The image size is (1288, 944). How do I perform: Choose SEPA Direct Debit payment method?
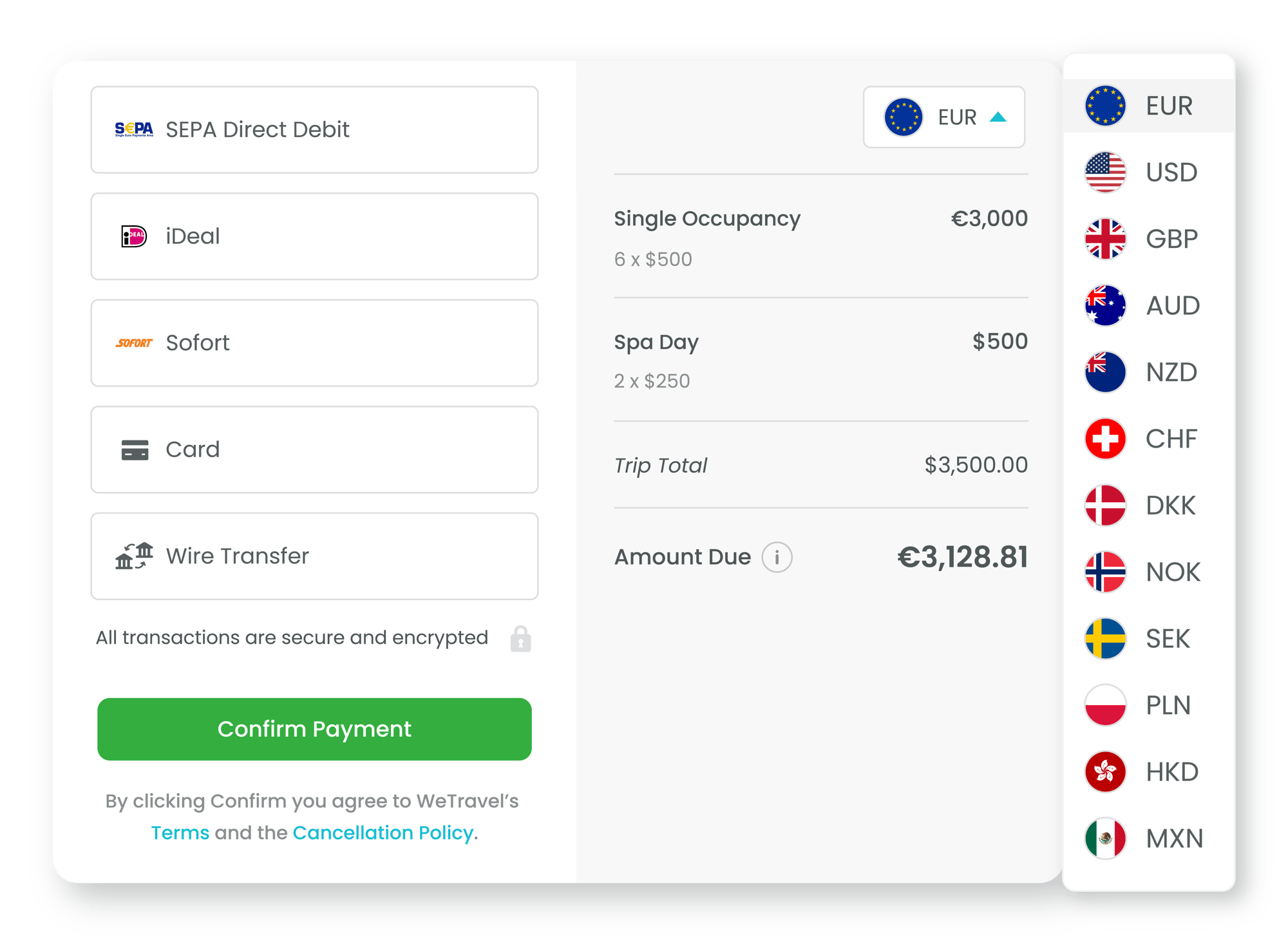click(314, 129)
